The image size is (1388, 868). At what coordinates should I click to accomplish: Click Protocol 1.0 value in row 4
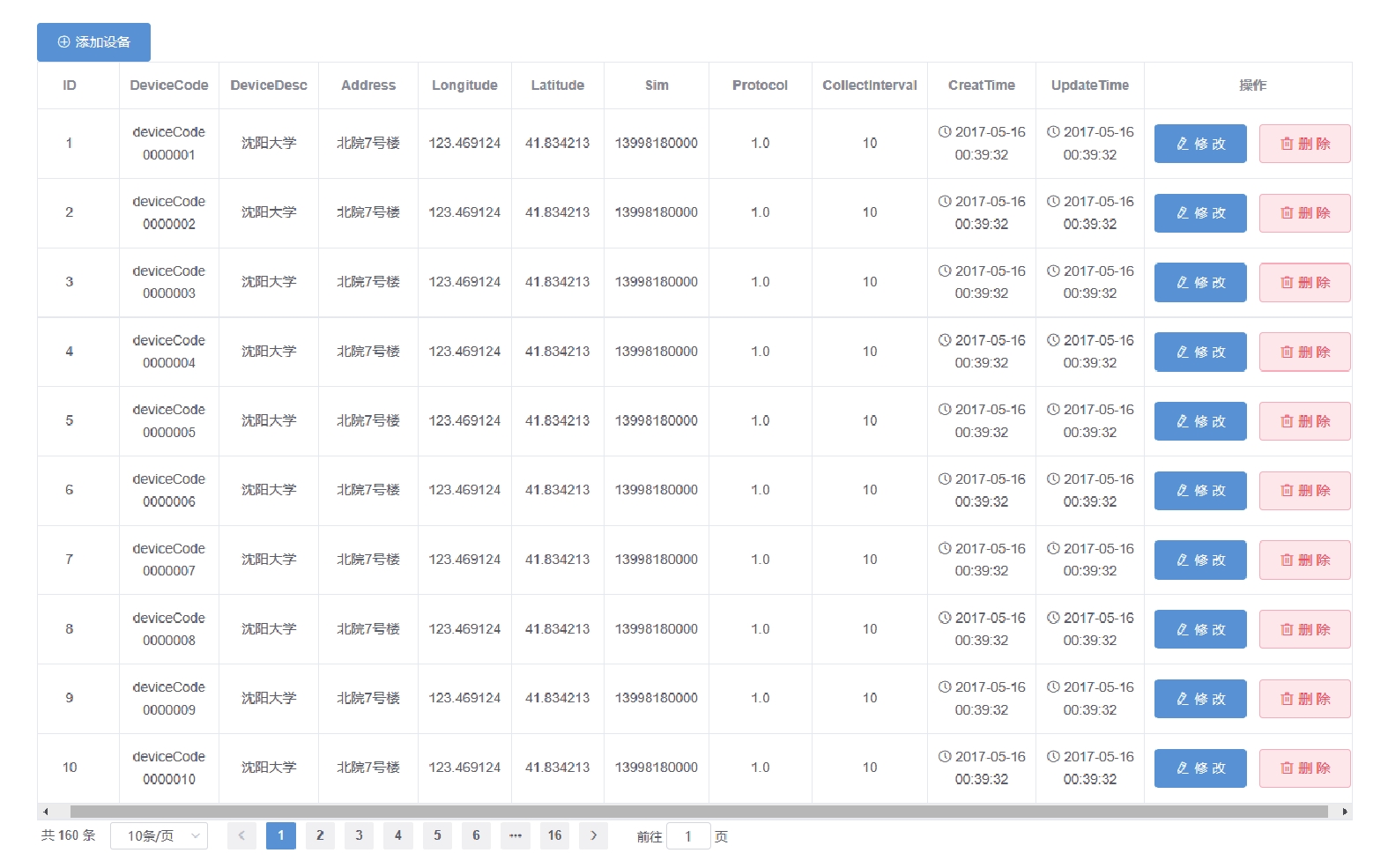[x=761, y=352]
